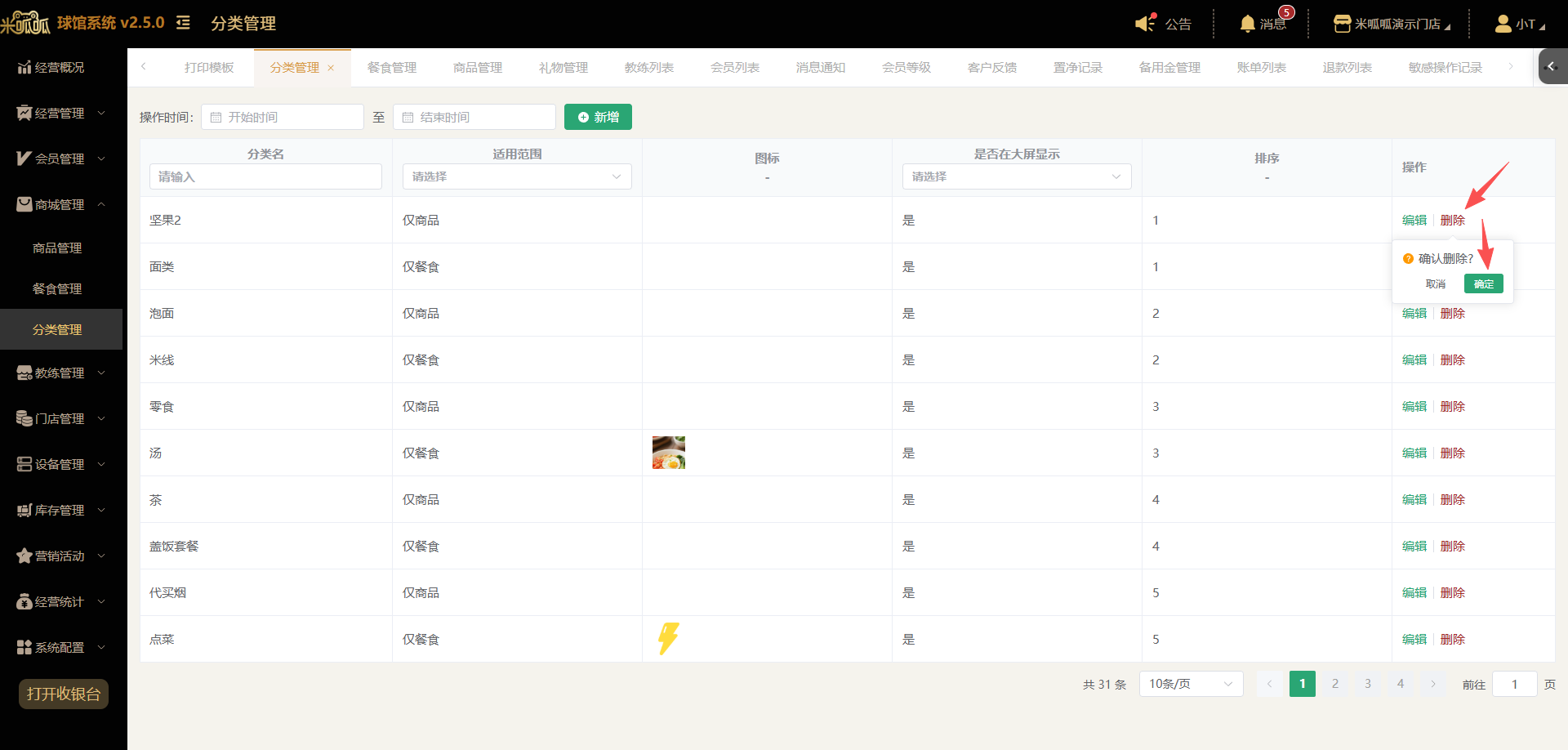This screenshot has width=1568, height=750.
Task: Click the 点菜 row lightning icon
Action: click(669, 639)
